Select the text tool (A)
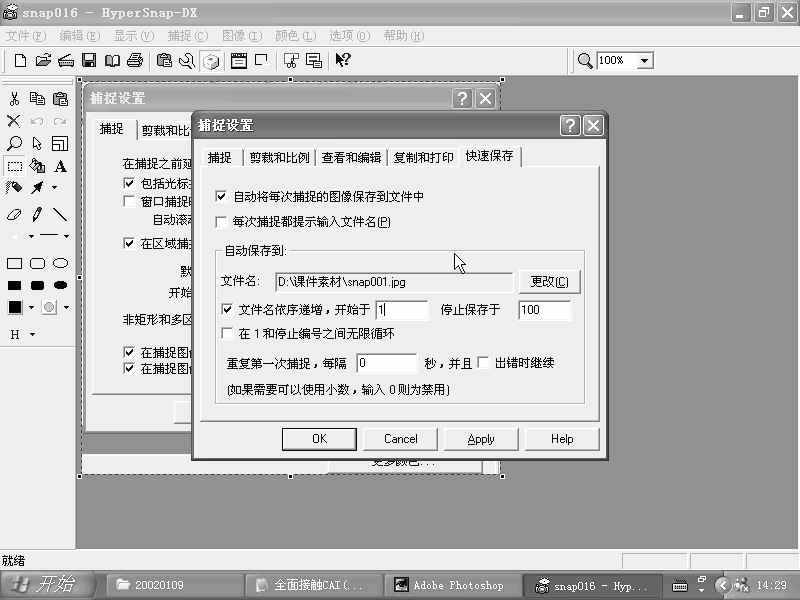Viewport: 800px width, 600px height. click(x=58, y=166)
